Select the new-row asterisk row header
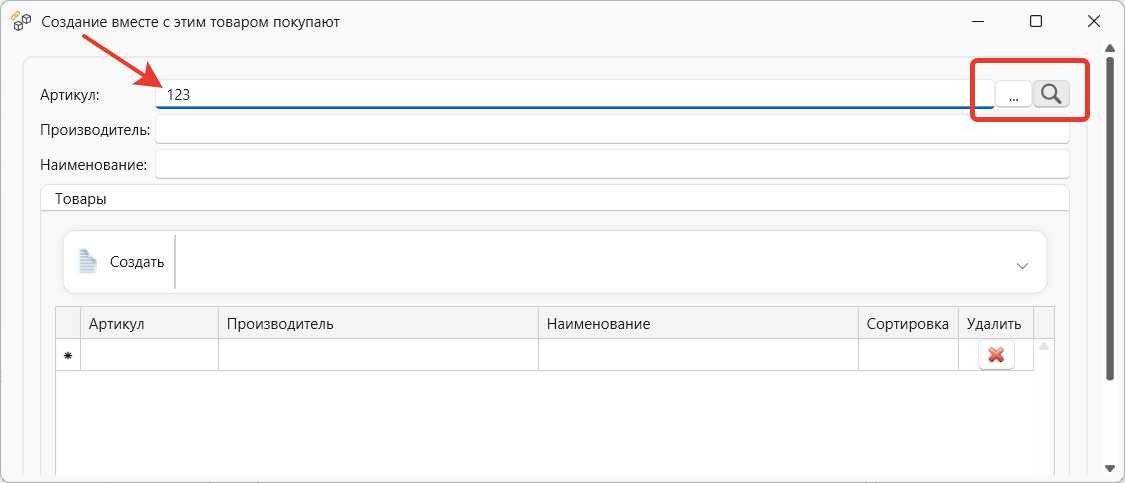The width and height of the screenshot is (1125, 483). pyautogui.click(x=68, y=355)
